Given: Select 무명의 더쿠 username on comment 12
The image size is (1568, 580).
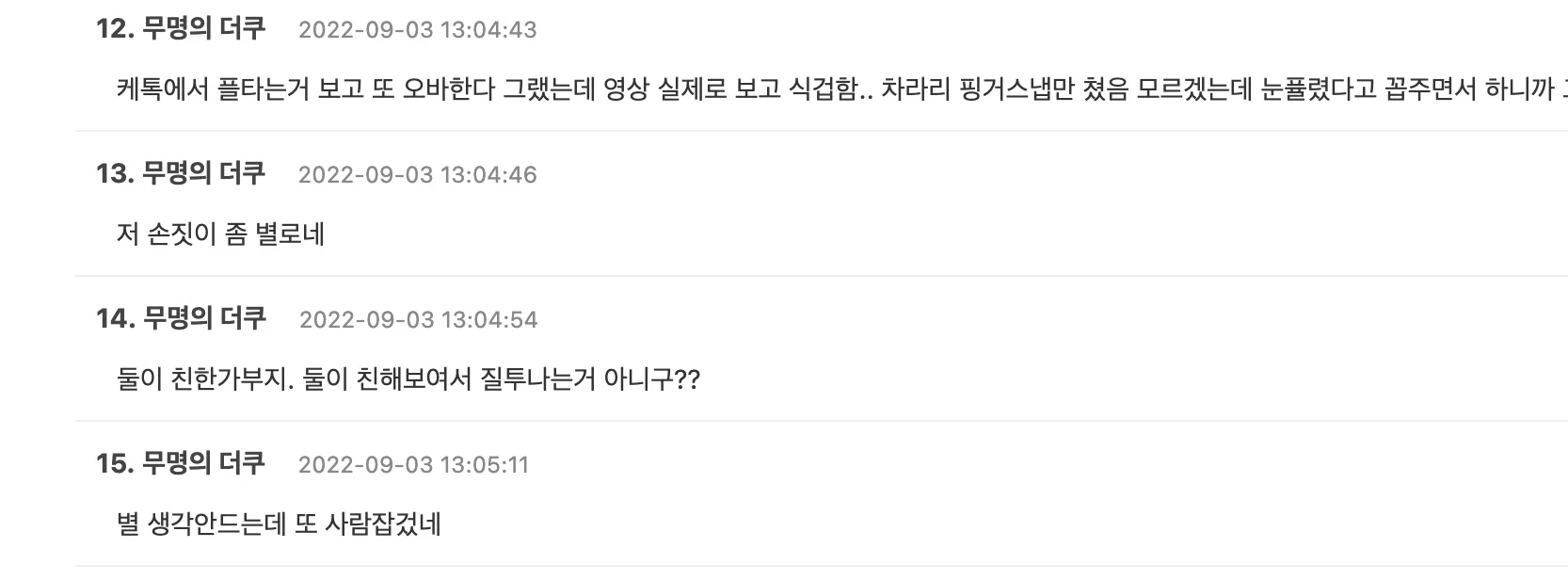Looking at the screenshot, I should (204, 28).
